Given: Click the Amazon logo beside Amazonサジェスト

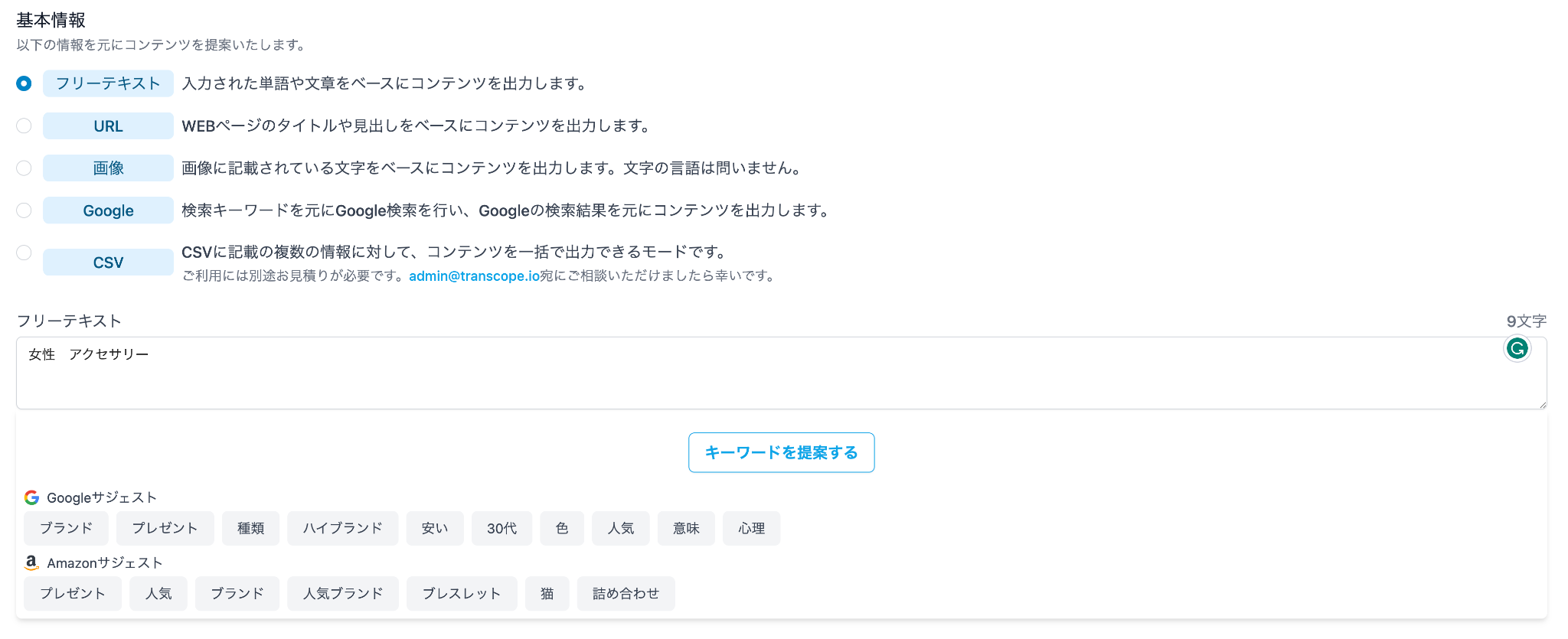Looking at the screenshot, I should coord(31,562).
